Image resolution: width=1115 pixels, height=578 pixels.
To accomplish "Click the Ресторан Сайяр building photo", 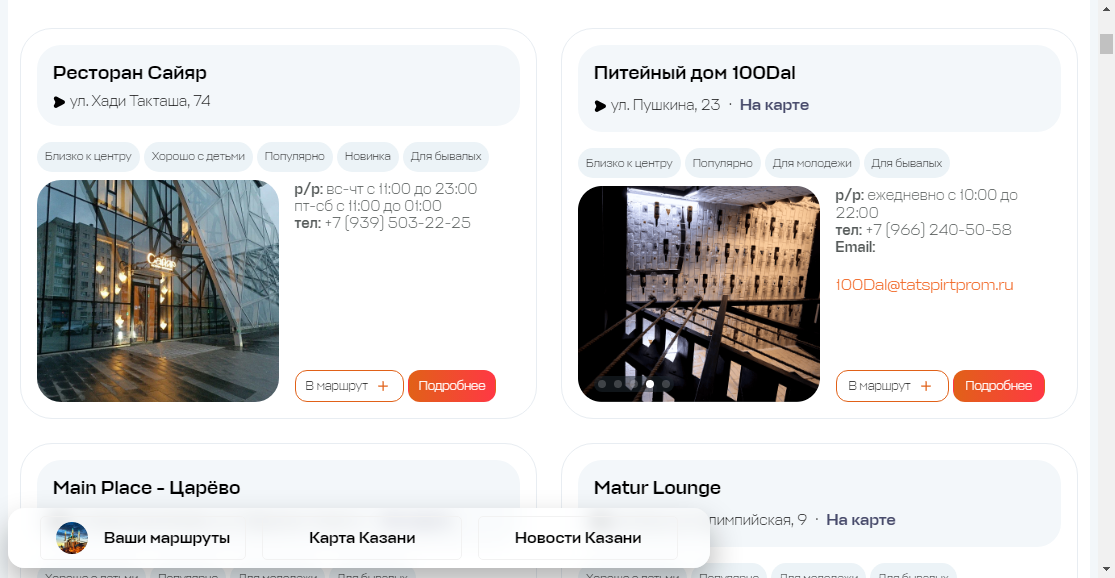I will [158, 291].
